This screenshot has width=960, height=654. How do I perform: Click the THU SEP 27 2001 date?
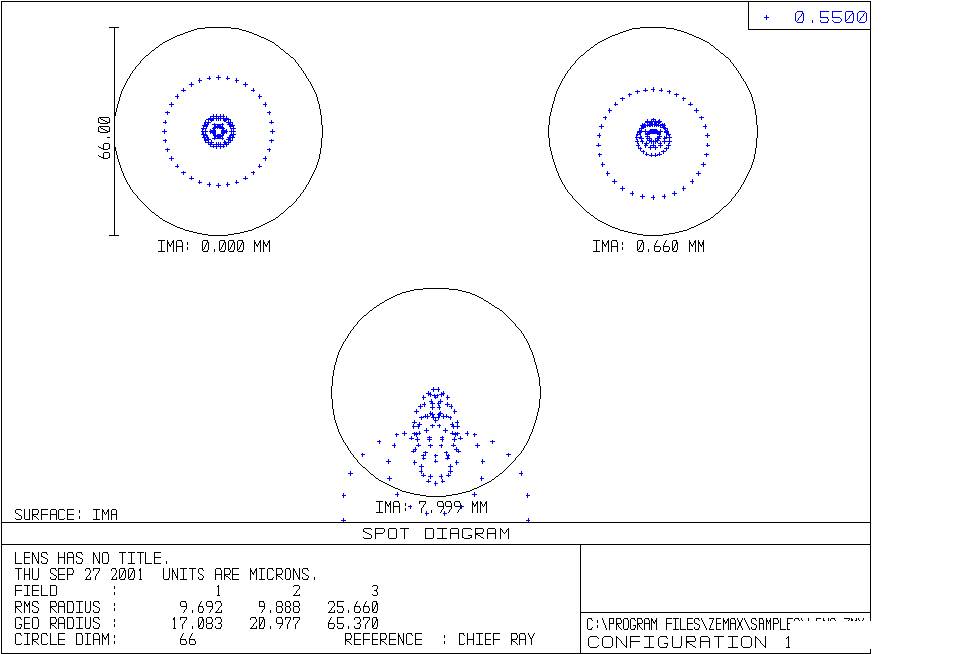[78, 575]
